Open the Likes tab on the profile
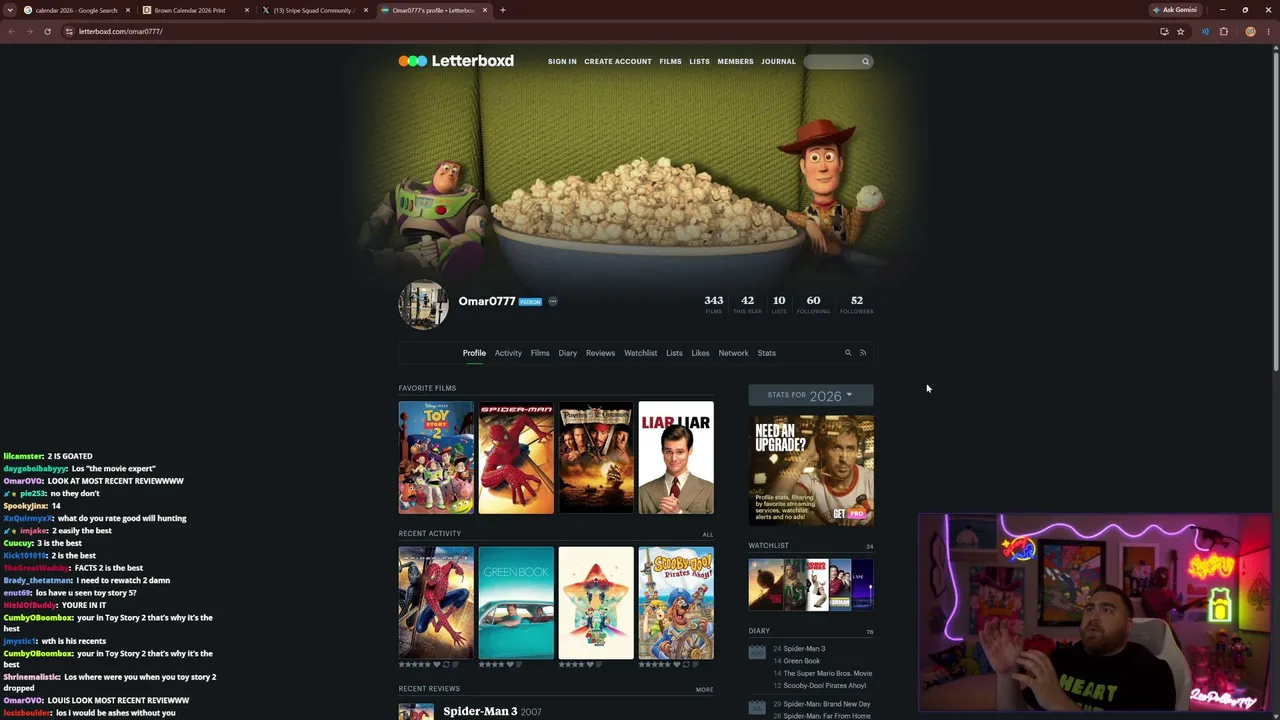Viewport: 1280px width, 720px height. 700,353
